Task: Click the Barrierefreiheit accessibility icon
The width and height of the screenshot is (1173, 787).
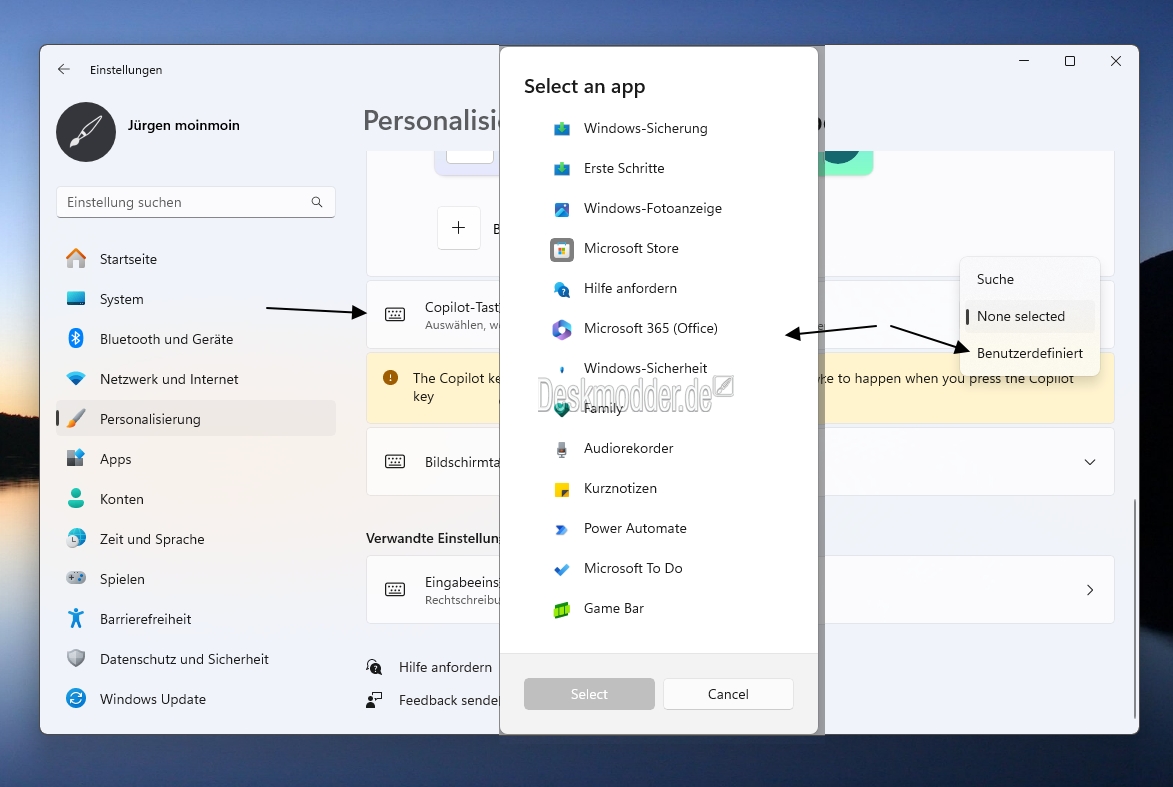Action: (76, 618)
